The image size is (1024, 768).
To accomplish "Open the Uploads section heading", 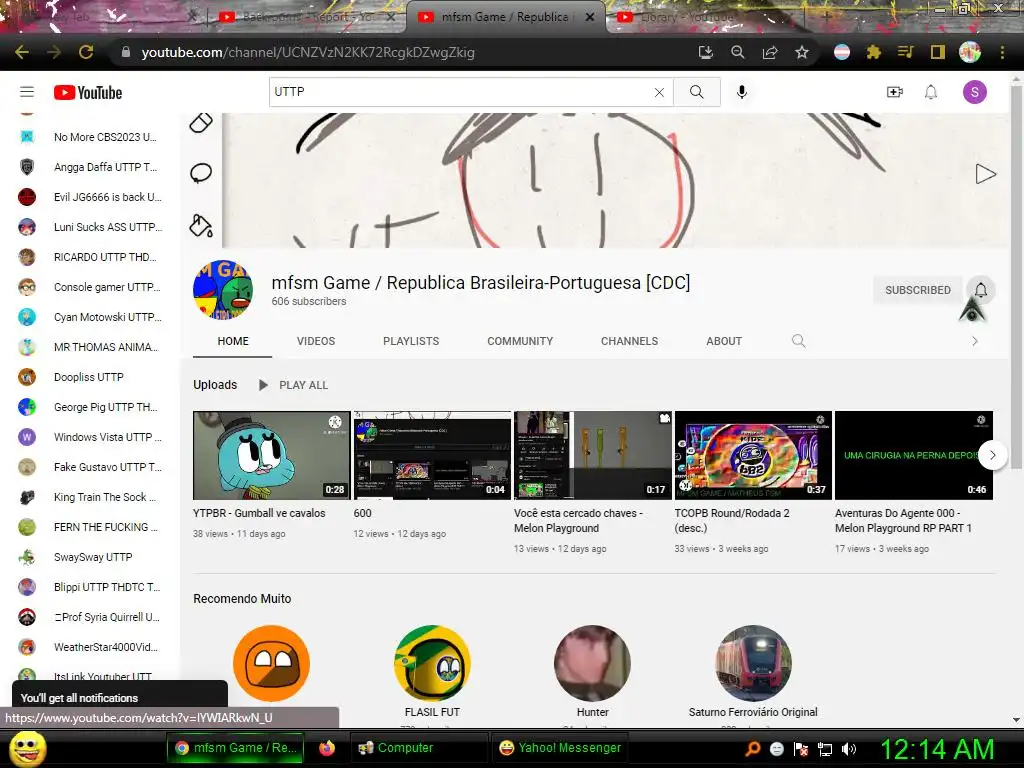I will coord(215,385).
